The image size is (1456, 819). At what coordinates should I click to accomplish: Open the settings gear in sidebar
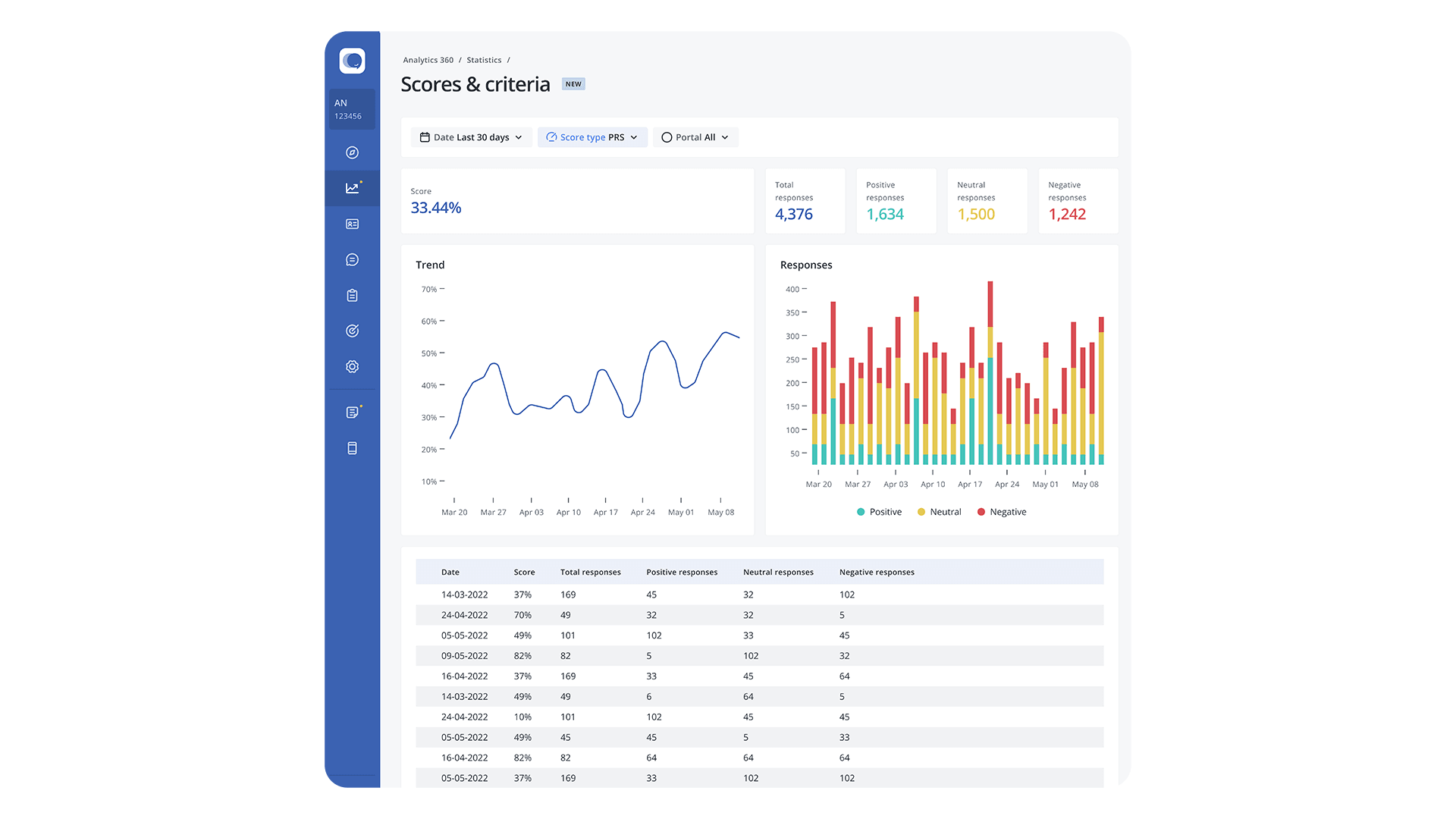pos(352,366)
